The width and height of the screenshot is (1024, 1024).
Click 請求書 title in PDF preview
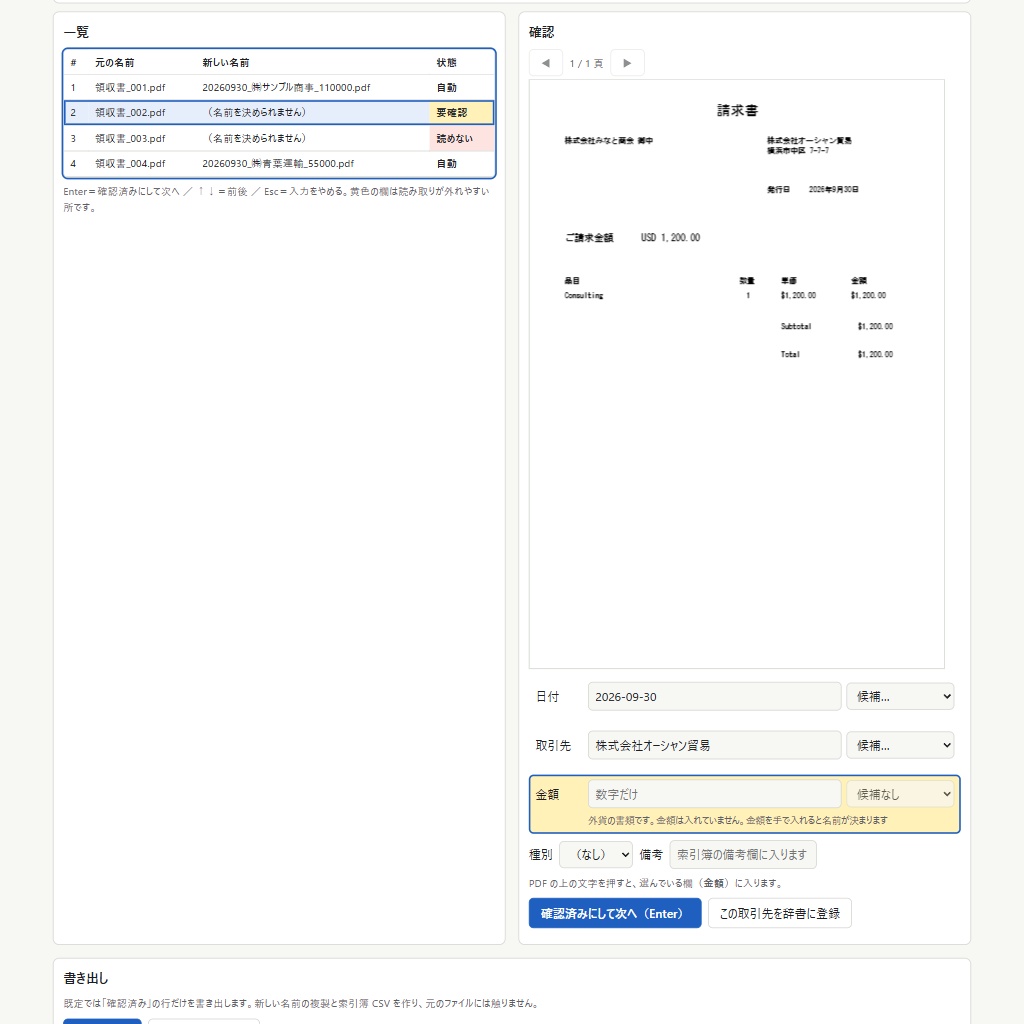coord(737,110)
